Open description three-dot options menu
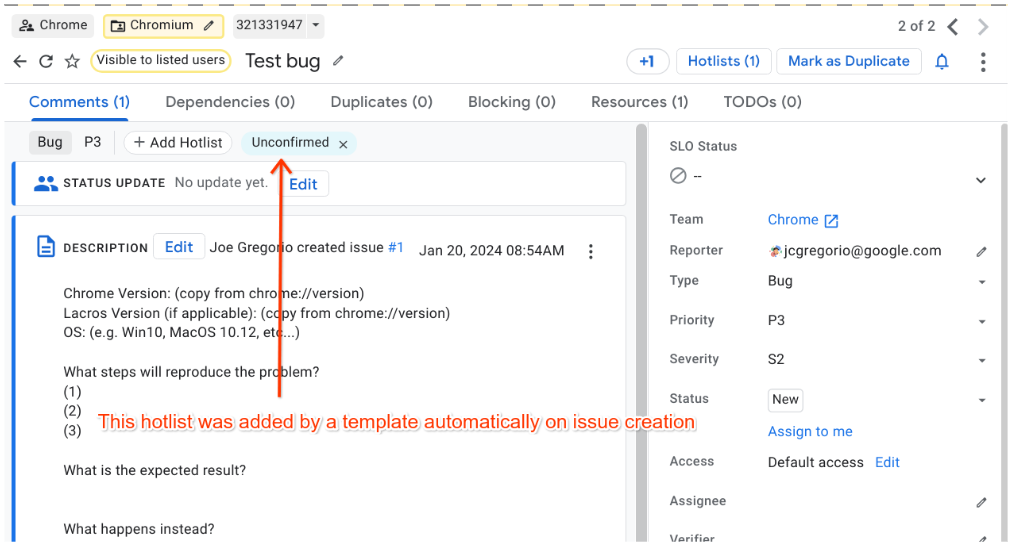The image size is (1013, 546). coord(591,251)
